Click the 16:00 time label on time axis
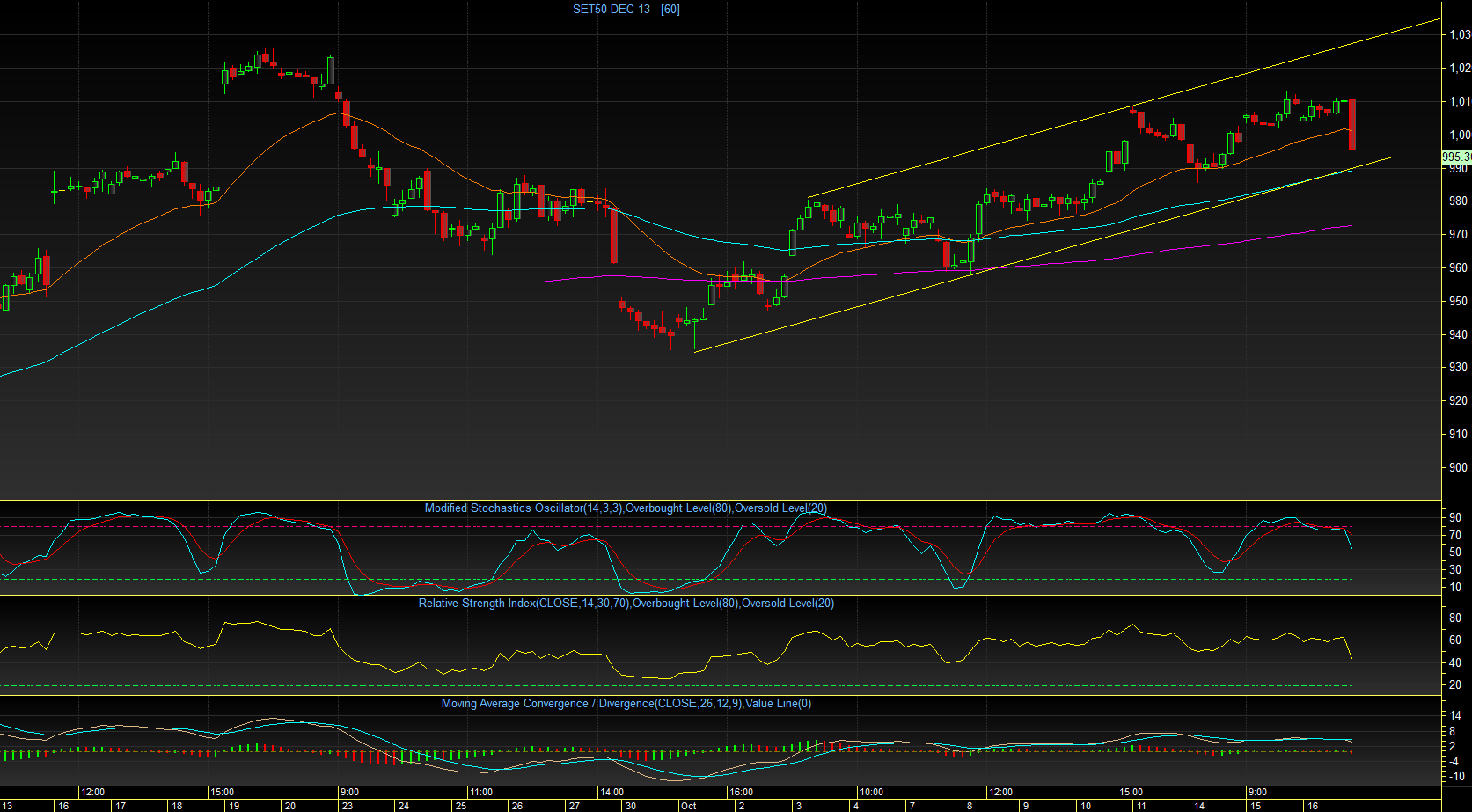 741,793
